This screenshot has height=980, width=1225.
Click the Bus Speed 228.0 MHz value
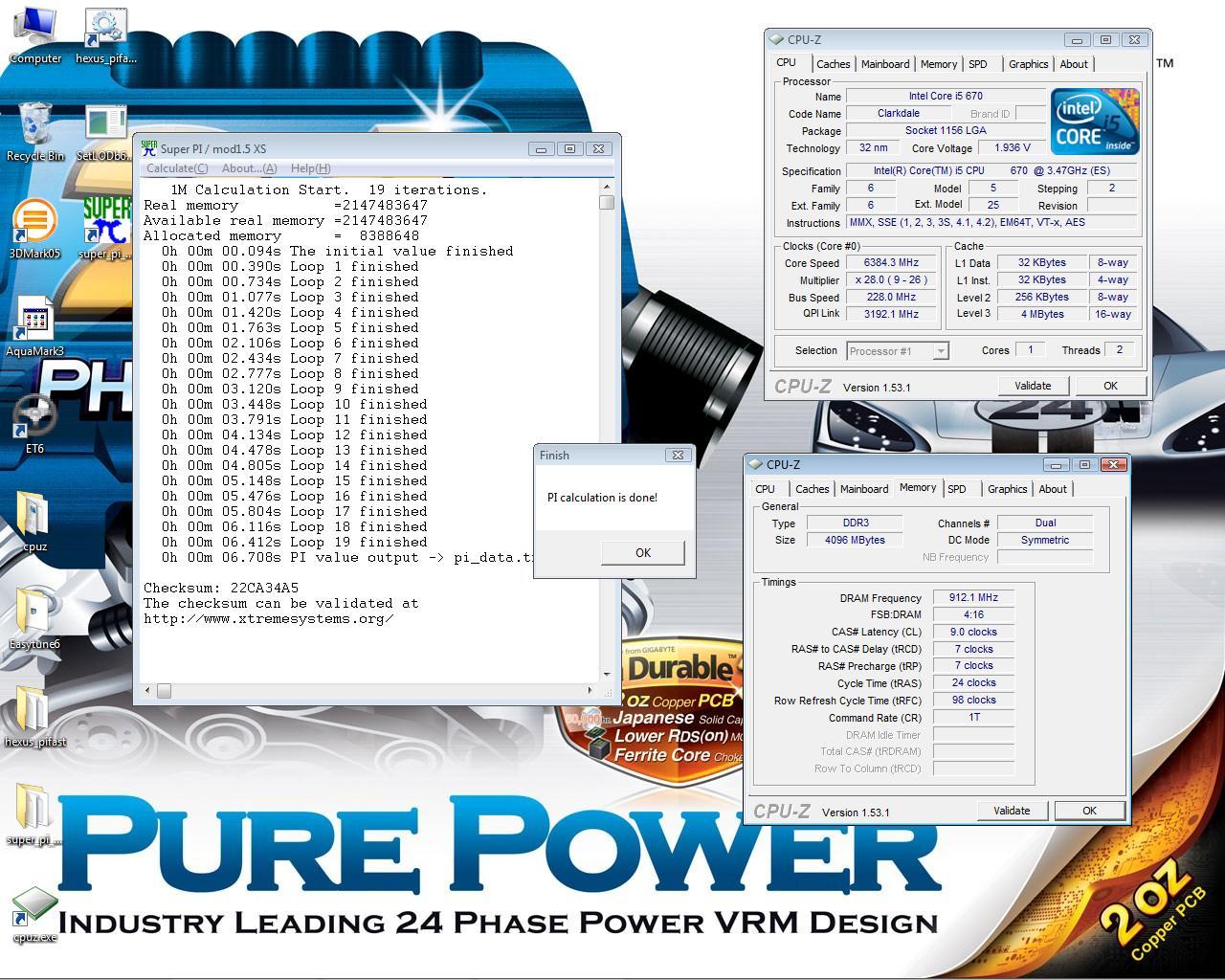point(891,298)
